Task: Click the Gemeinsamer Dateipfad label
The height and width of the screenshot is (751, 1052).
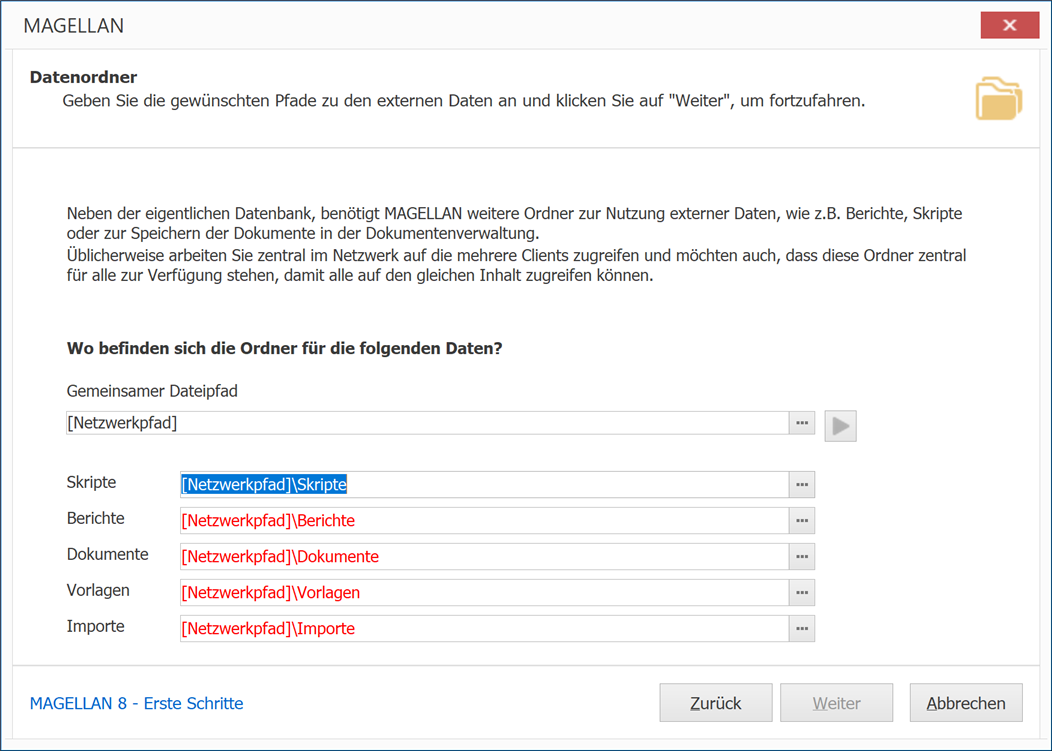Action: [x=152, y=391]
